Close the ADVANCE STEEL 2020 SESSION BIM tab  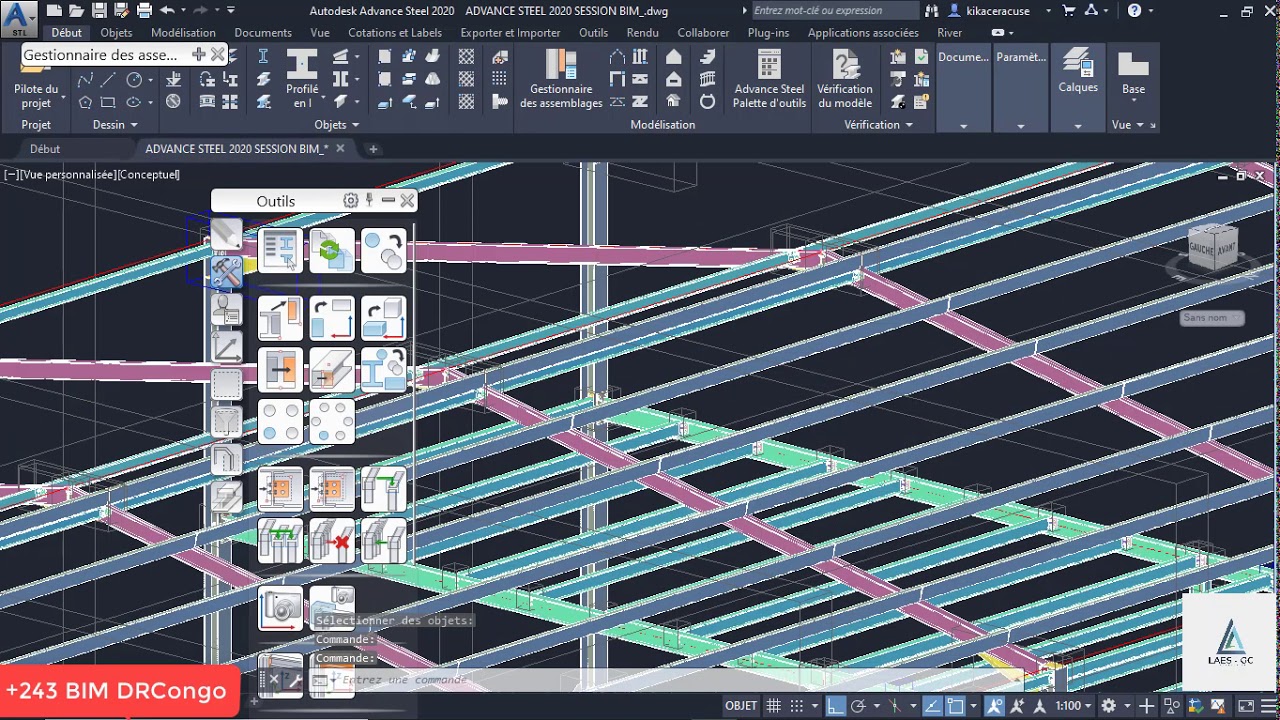pos(340,149)
